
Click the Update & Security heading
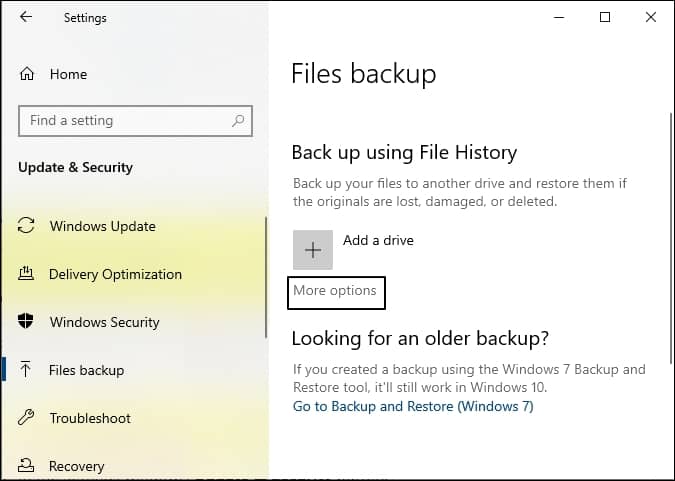75,167
